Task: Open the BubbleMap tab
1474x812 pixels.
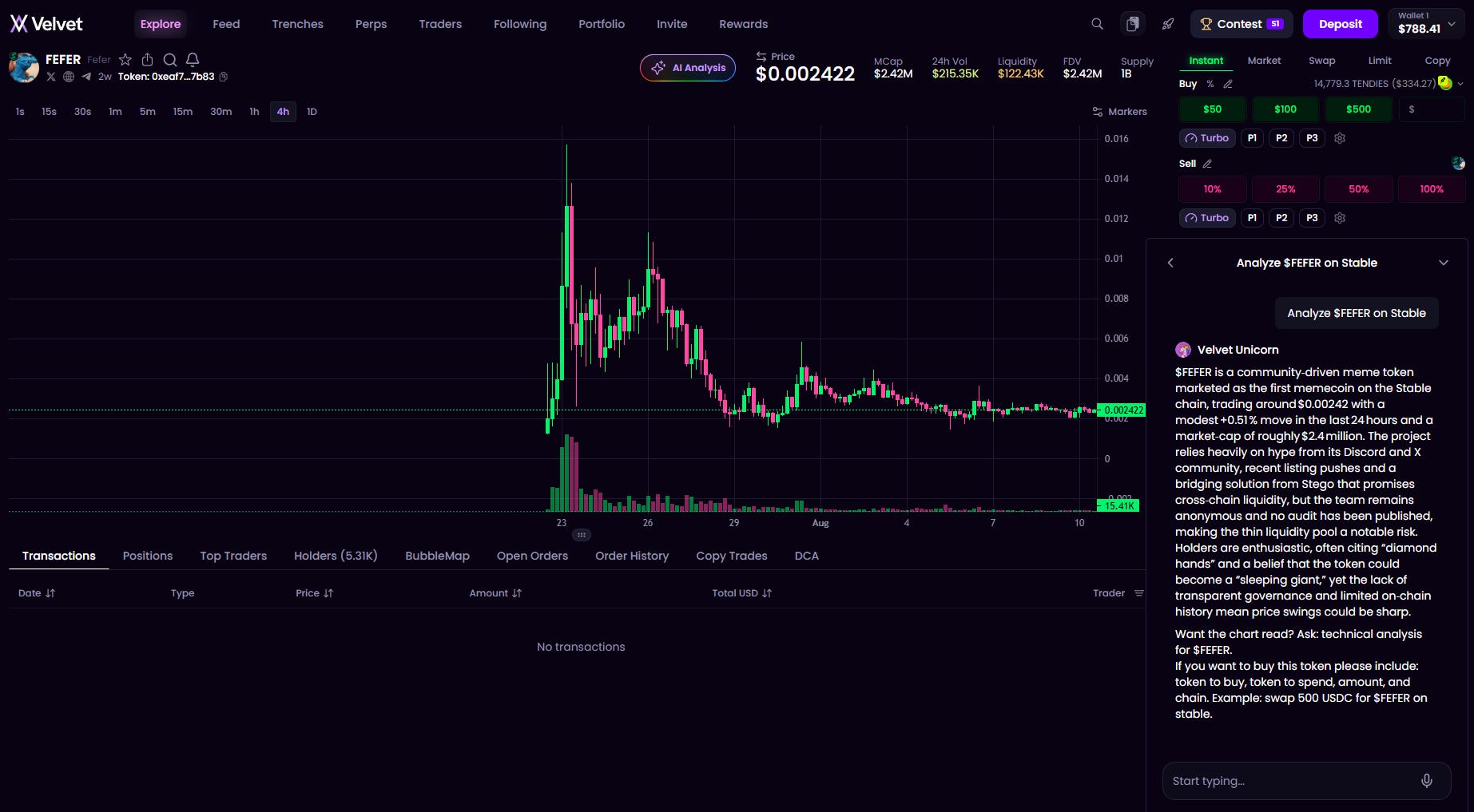Action: click(x=437, y=556)
